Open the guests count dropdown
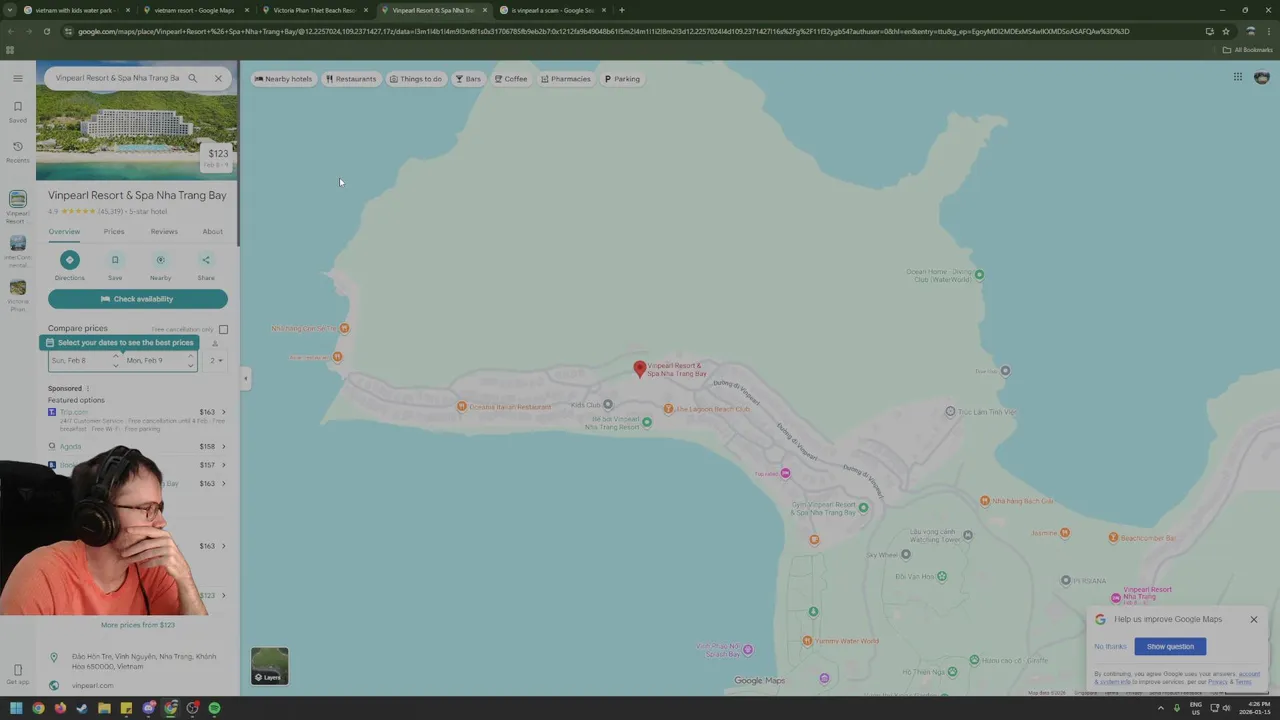The image size is (1280, 720). click(216, 360)
